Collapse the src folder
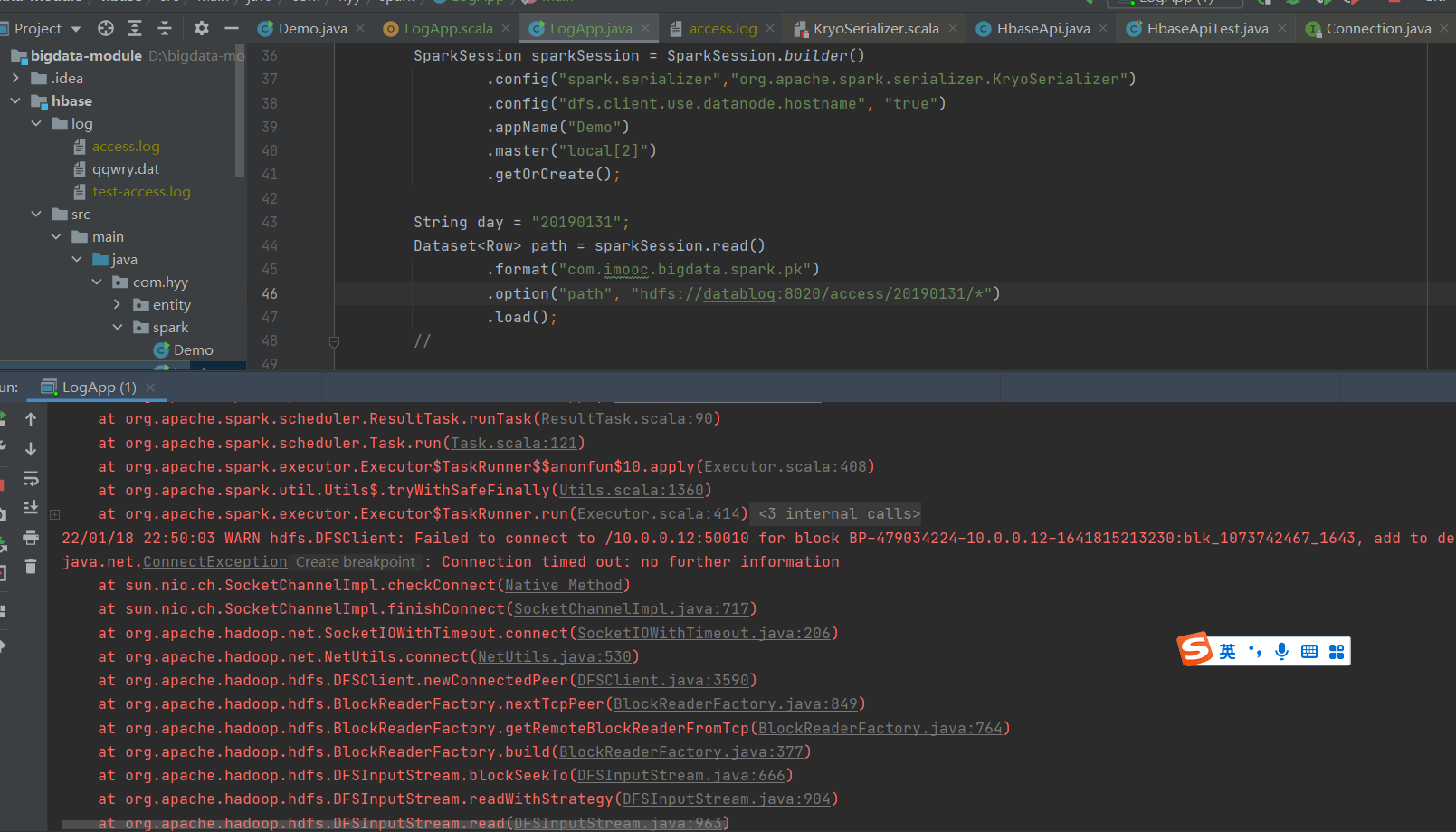Viewport: 1456px width, 832px height. point(36,214)
